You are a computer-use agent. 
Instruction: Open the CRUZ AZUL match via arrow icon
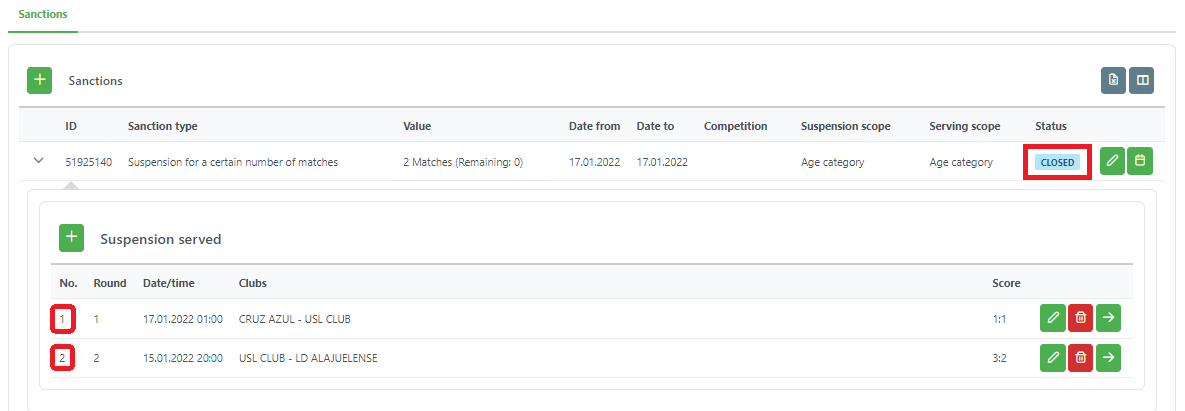(1108, 318)
